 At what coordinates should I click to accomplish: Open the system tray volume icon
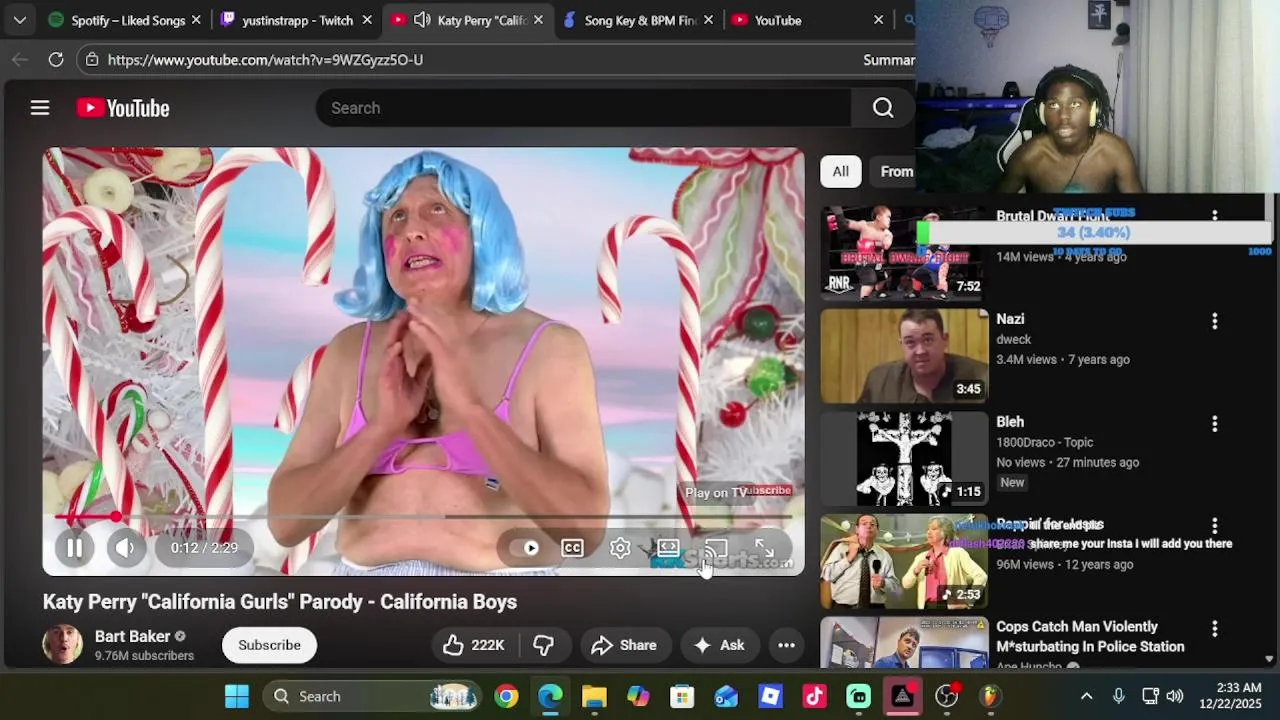pyautogui.click(x=1175, y=696)
